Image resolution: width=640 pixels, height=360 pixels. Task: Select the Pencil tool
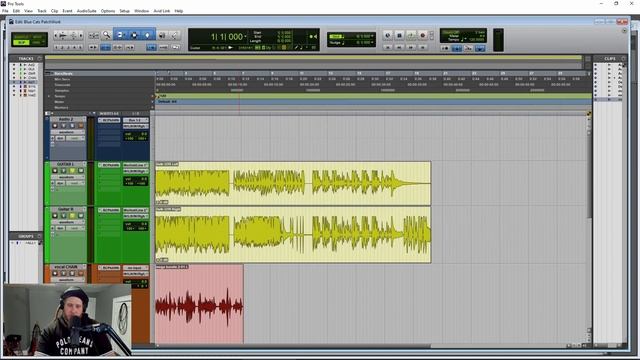[174, 36]
